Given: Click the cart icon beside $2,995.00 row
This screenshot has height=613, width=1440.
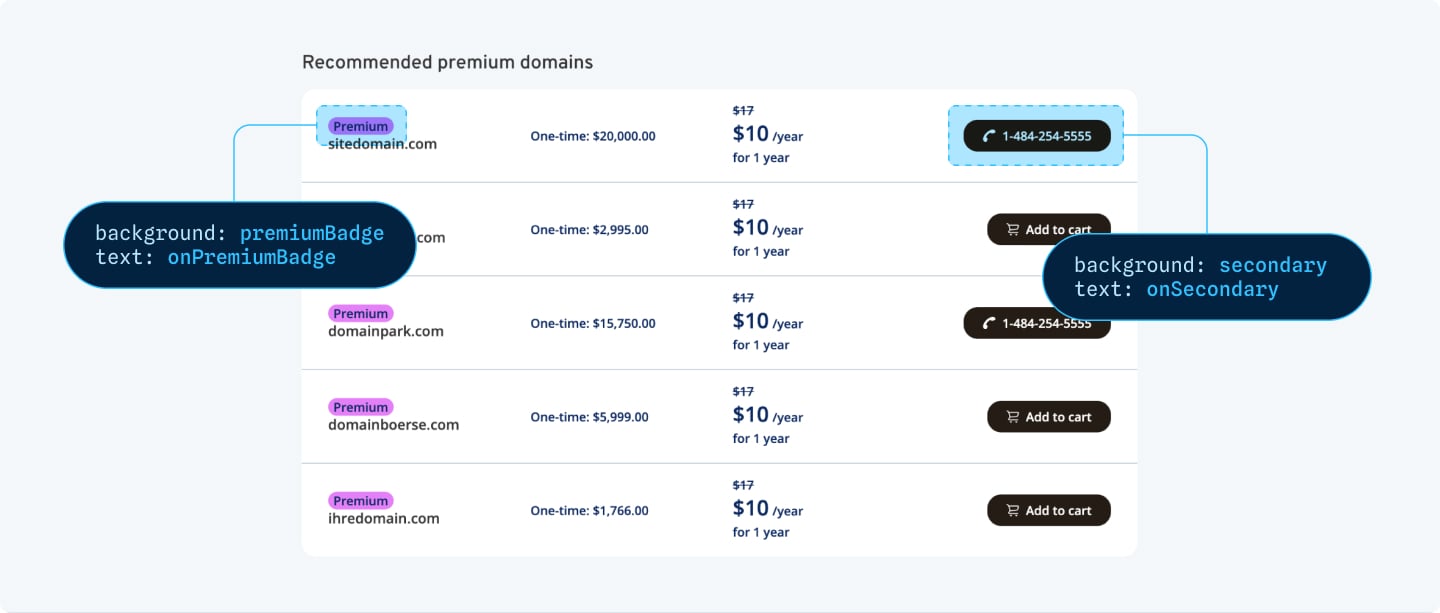Looking at the screenshot, I should coord(1012,230).
